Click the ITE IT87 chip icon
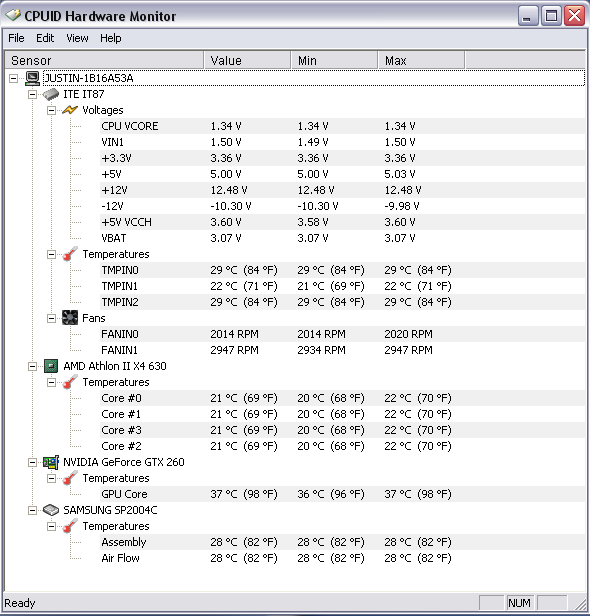Screen dimensions: 590x616 51,94
